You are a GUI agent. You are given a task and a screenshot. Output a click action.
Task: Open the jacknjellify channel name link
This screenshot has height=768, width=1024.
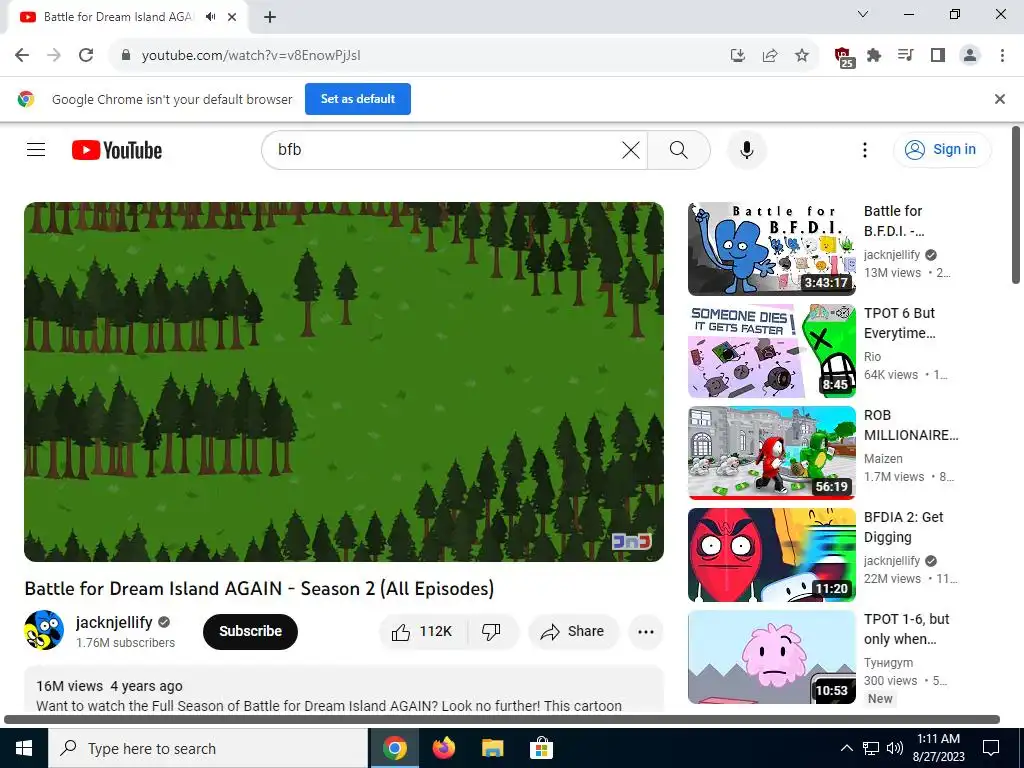114,622
